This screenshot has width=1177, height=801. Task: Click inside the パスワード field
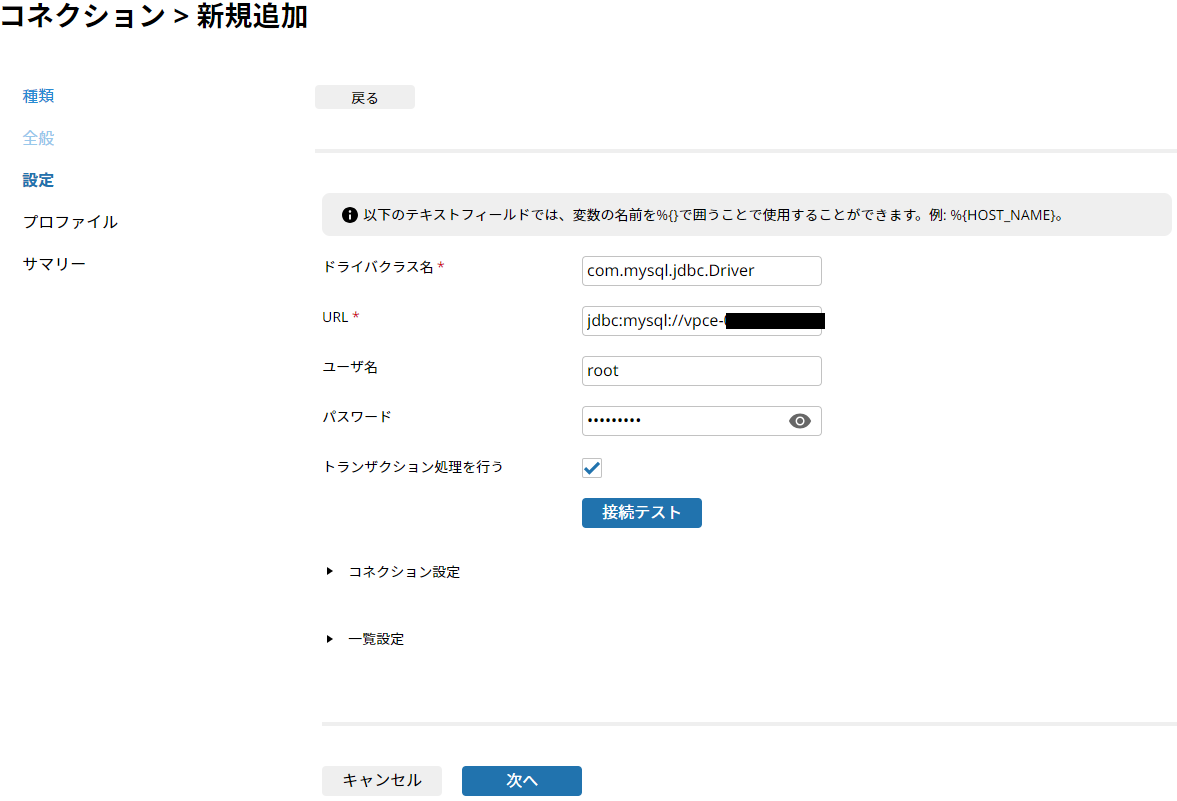point(680,421)
